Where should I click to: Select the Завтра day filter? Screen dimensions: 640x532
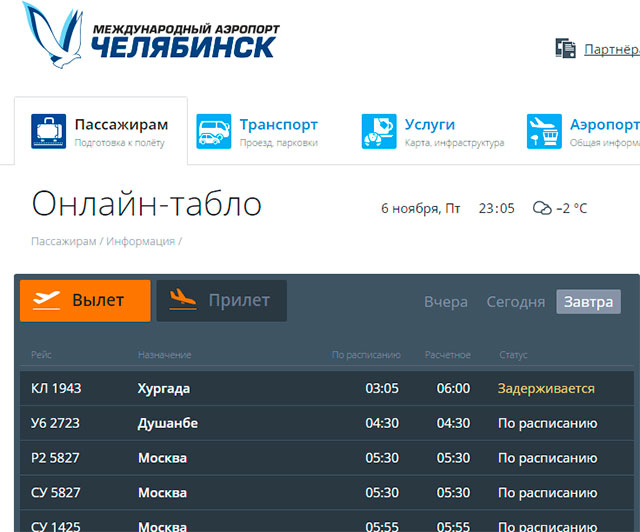pyautogui.click(x=588, y=301)
